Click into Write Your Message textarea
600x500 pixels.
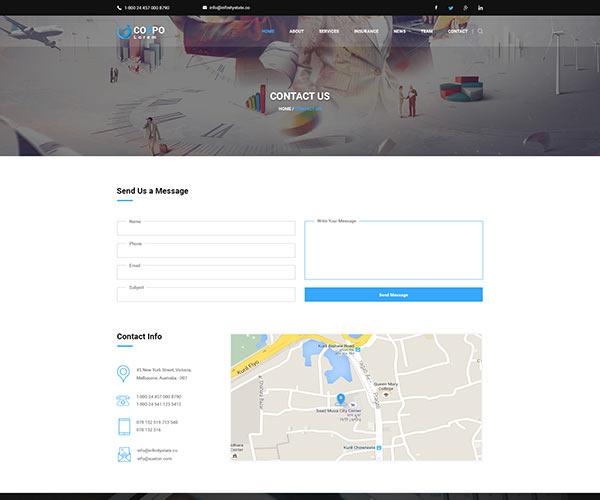[393, 250]
